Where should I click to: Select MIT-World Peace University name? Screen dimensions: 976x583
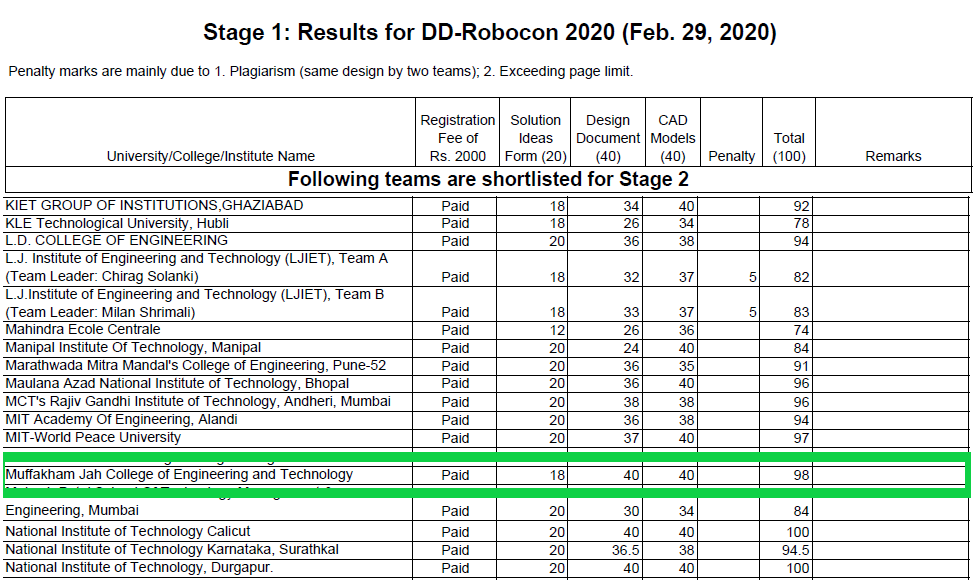click(93, 437)
